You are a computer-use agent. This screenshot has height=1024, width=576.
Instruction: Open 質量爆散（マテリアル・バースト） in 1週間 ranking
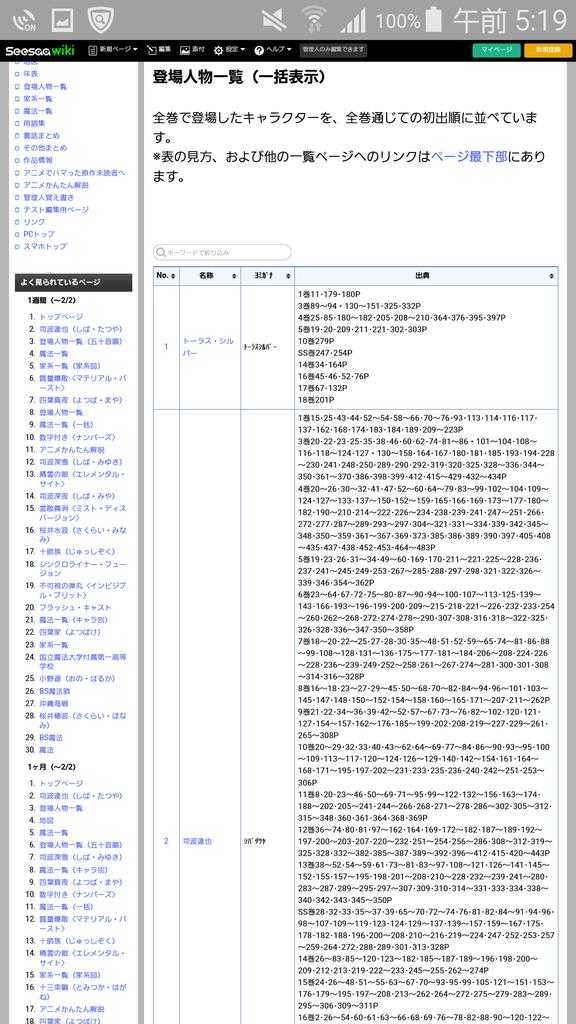tap(82, 382)
